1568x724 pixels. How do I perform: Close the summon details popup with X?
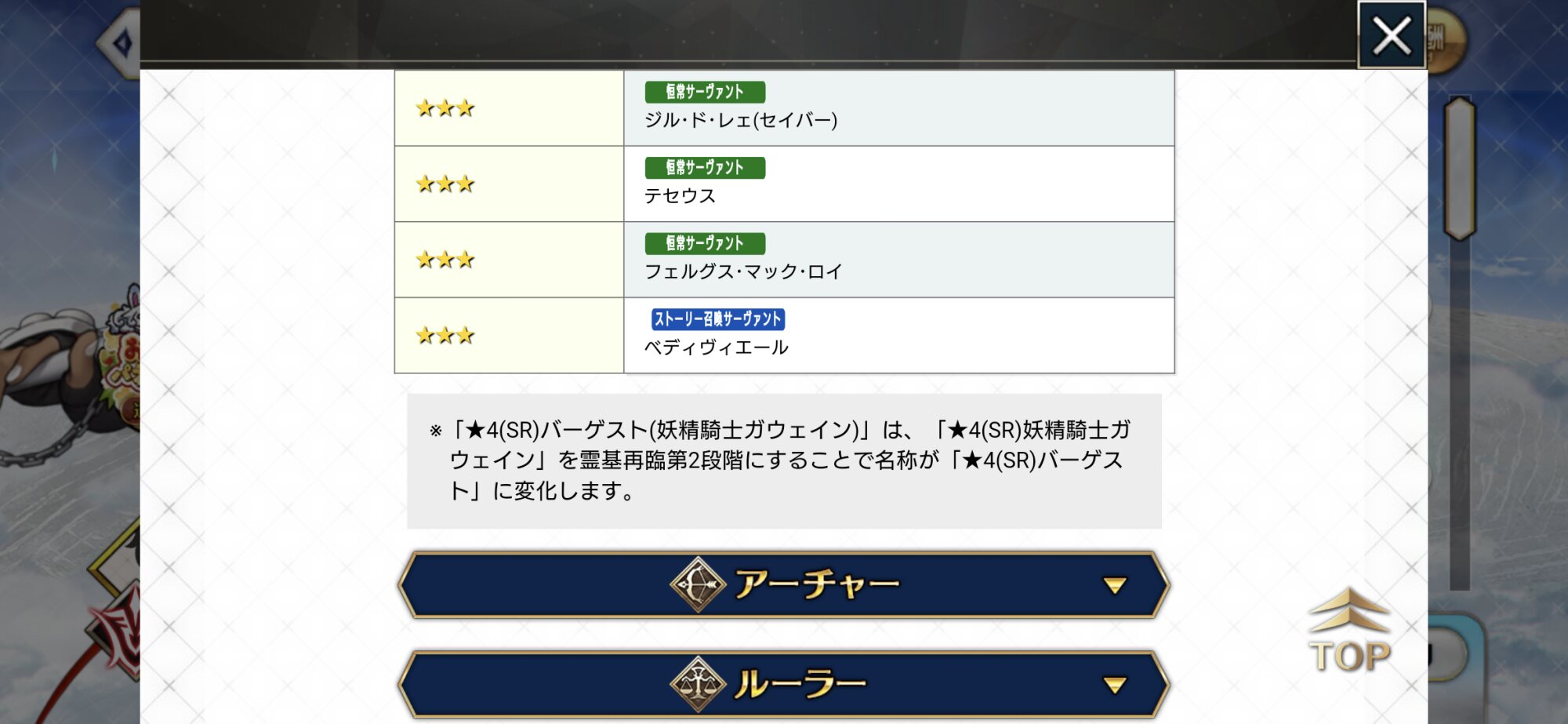tap(1391, 35)
